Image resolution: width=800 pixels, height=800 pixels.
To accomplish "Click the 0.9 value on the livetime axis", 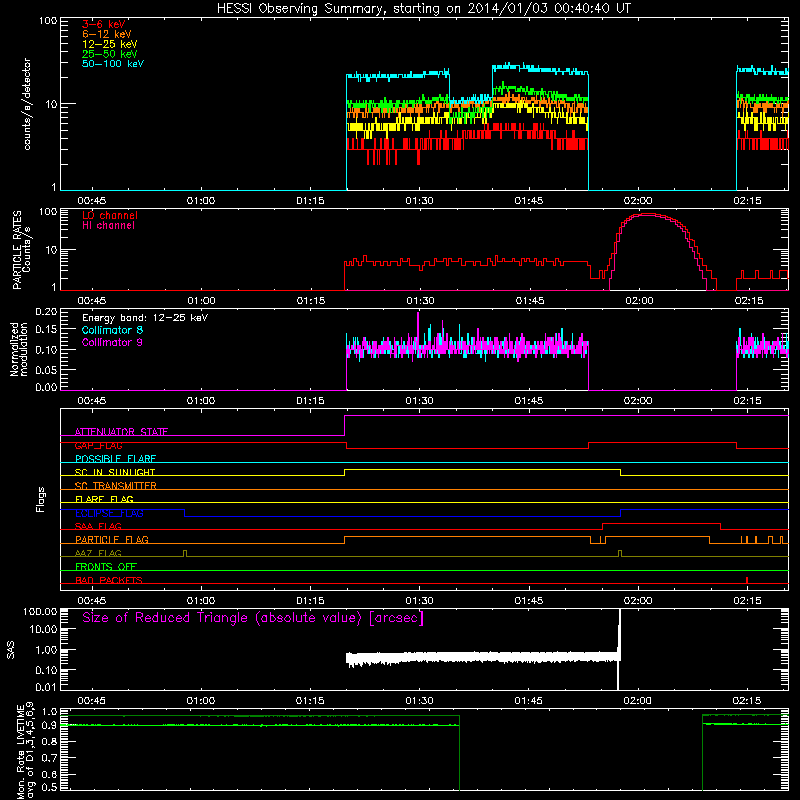I will (x=49, y=725).
